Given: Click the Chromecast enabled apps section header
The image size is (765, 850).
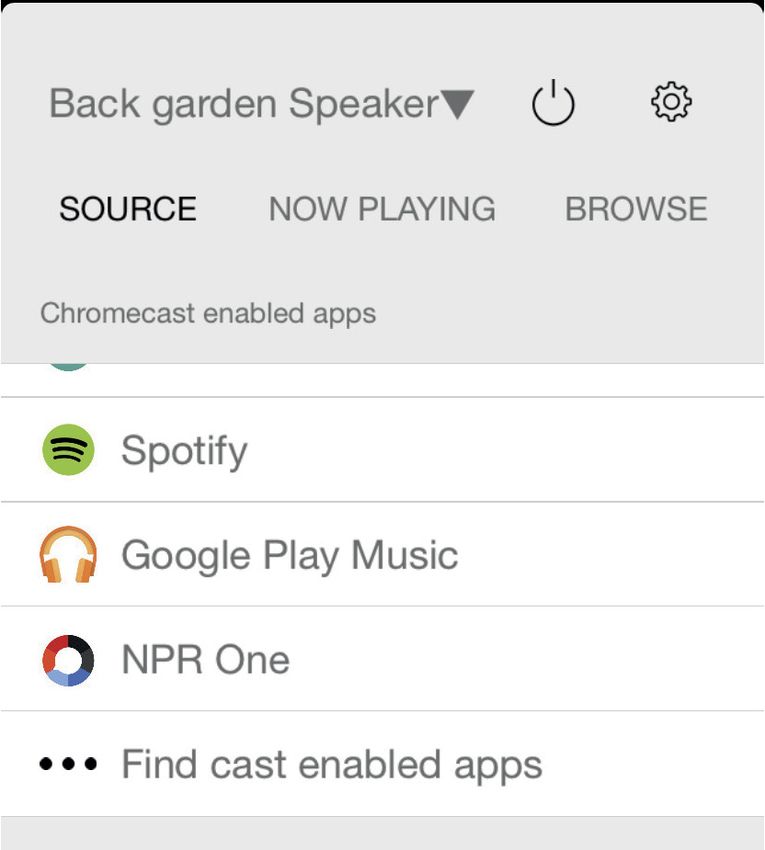Looking at the screenshot, I should [208, 314].
